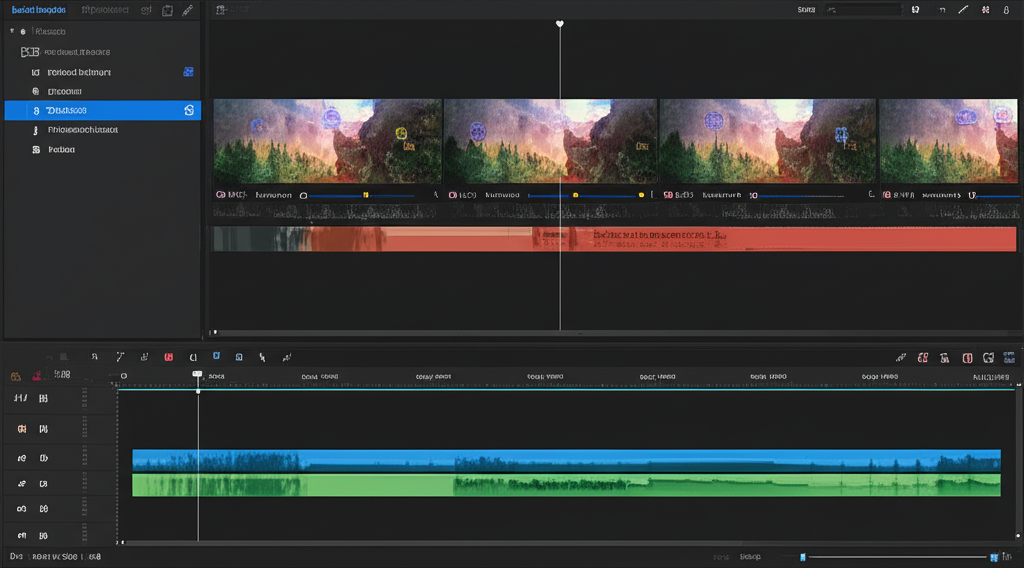Click the red icon in the lower-left timeline toolbar
Viewport: 1024px width, 568px height.
[x=168, y=357]
